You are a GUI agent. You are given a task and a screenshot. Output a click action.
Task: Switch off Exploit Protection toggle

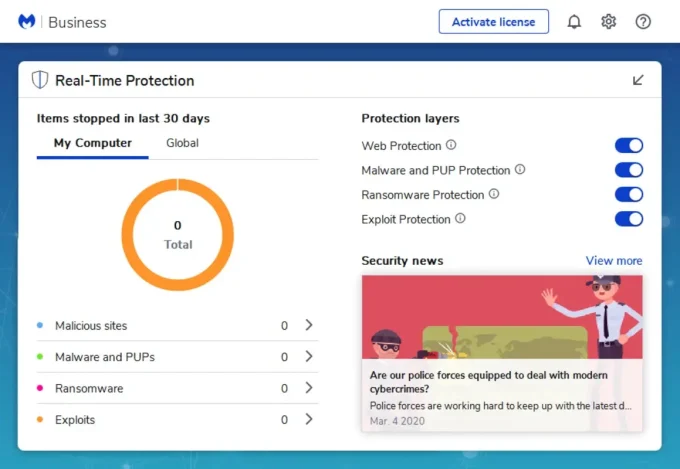(x=628, y=219)
